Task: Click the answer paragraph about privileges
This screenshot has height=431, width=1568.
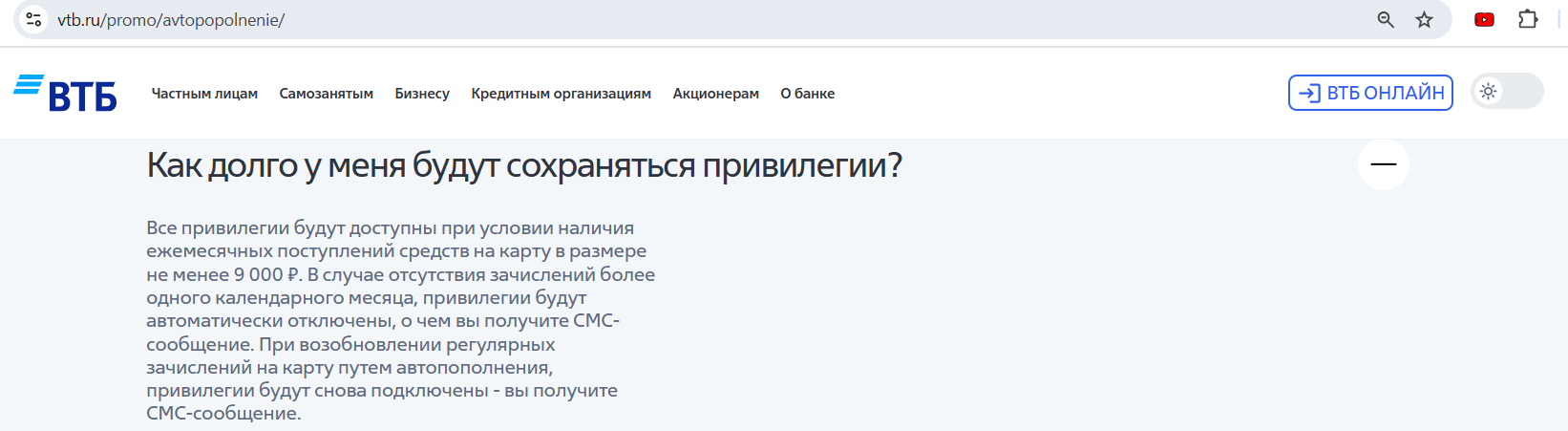Action: tap(401, 321)
